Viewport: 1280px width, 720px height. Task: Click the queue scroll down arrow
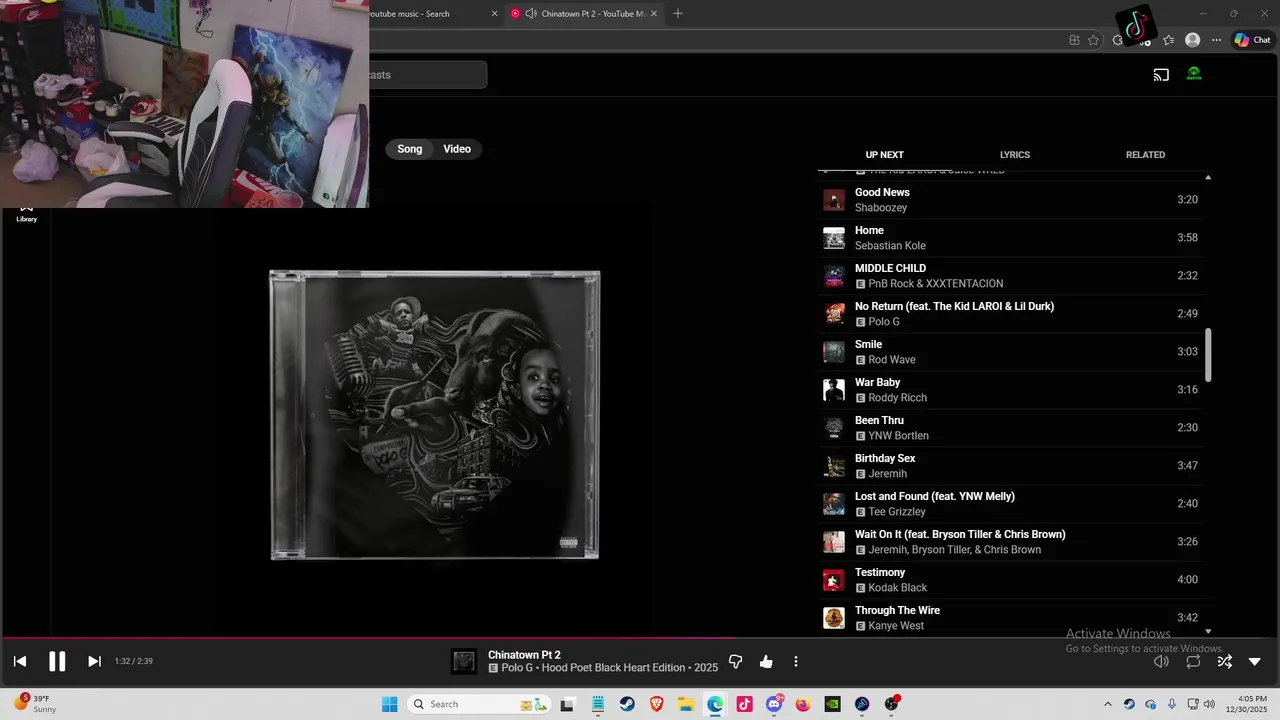tap(1208, 631)
